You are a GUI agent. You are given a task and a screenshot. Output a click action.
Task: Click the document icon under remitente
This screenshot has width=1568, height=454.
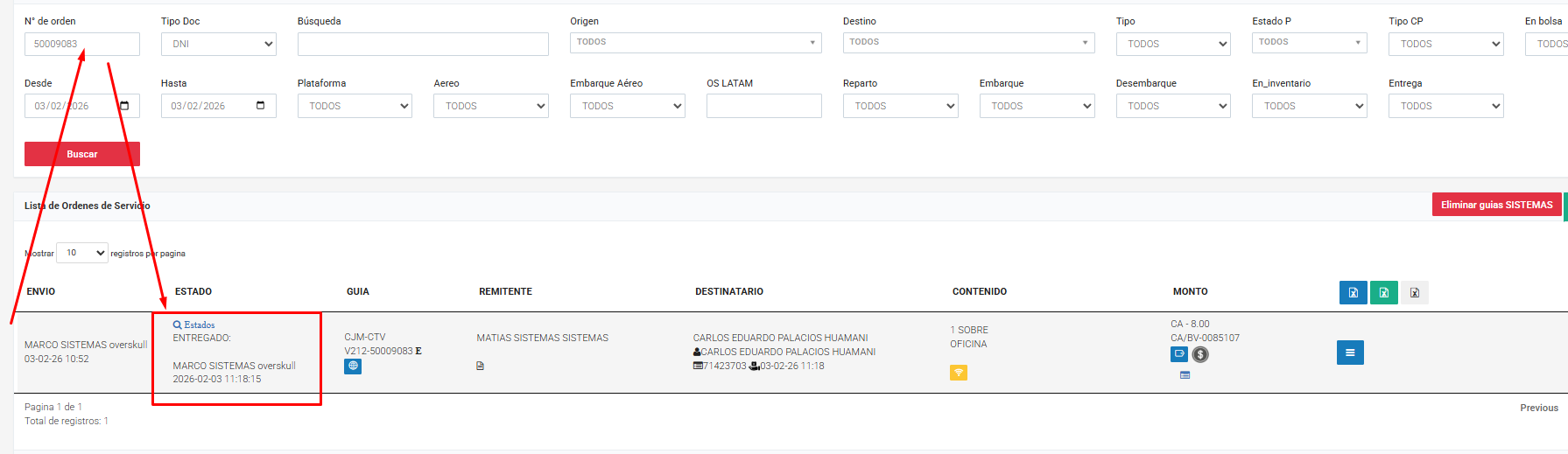tap(480, 366)
